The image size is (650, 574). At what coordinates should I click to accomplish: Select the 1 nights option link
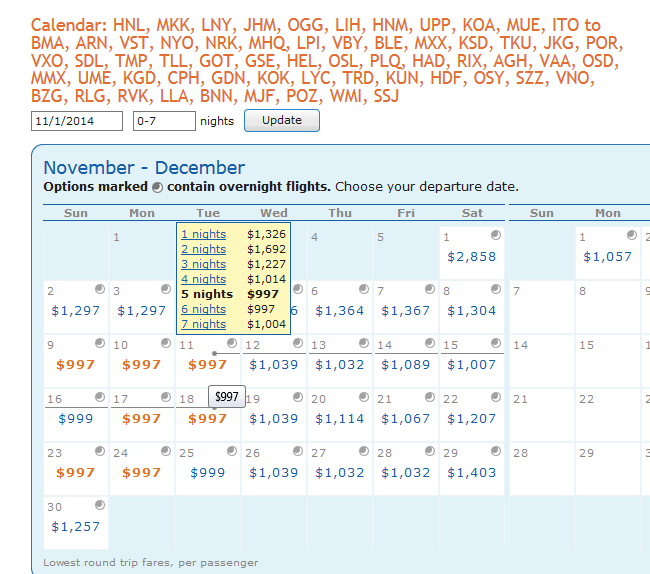pos(203,234)
